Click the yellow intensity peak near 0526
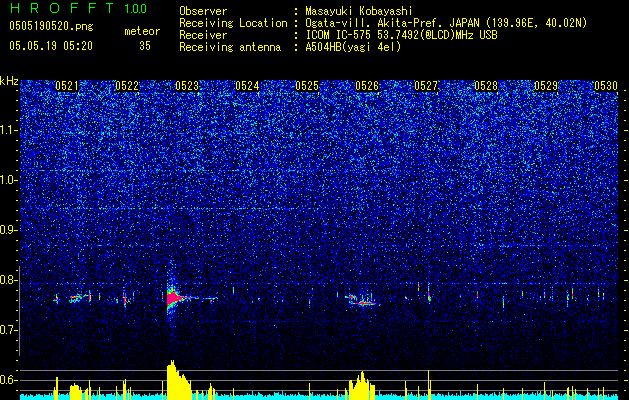Viewport: 629px width, 400px height. click(362, 385)
